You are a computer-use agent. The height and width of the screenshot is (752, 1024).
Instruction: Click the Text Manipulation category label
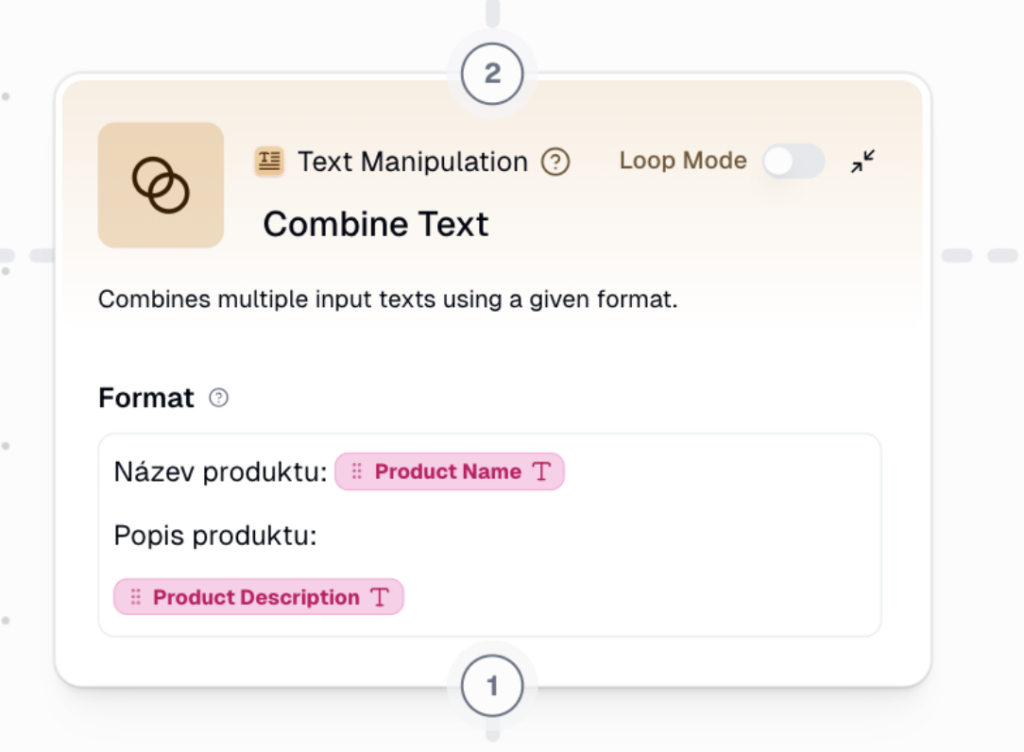pyautogui.click(x=412, y=162)
